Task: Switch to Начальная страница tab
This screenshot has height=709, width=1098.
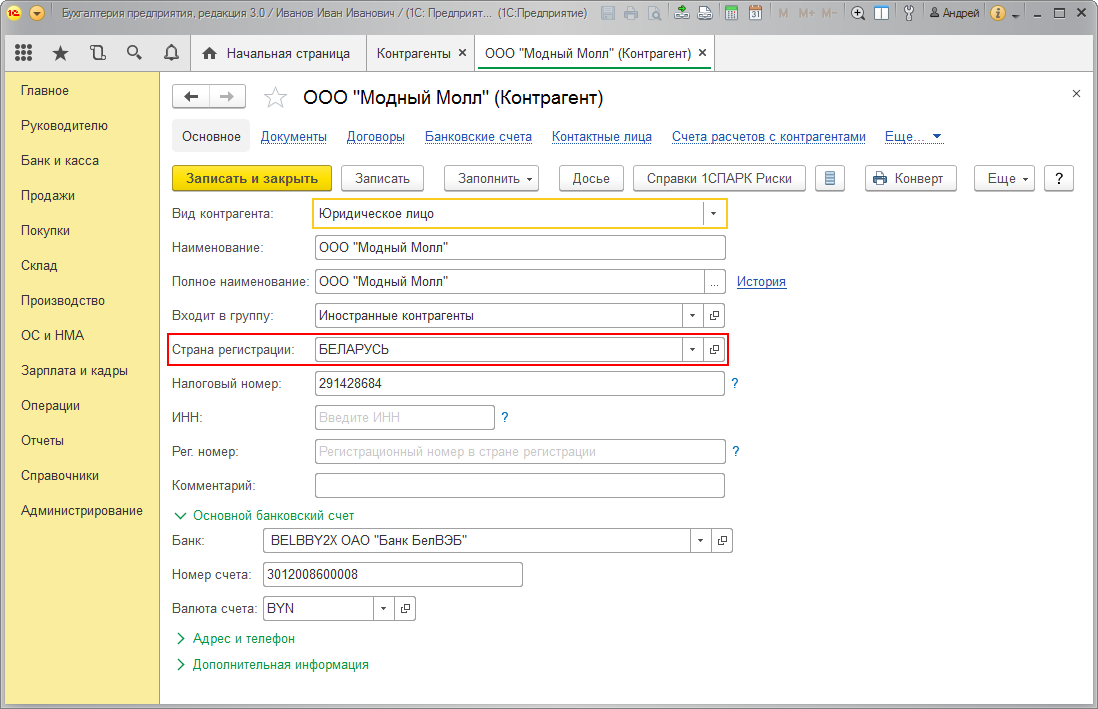Action: tap(277, 53)
